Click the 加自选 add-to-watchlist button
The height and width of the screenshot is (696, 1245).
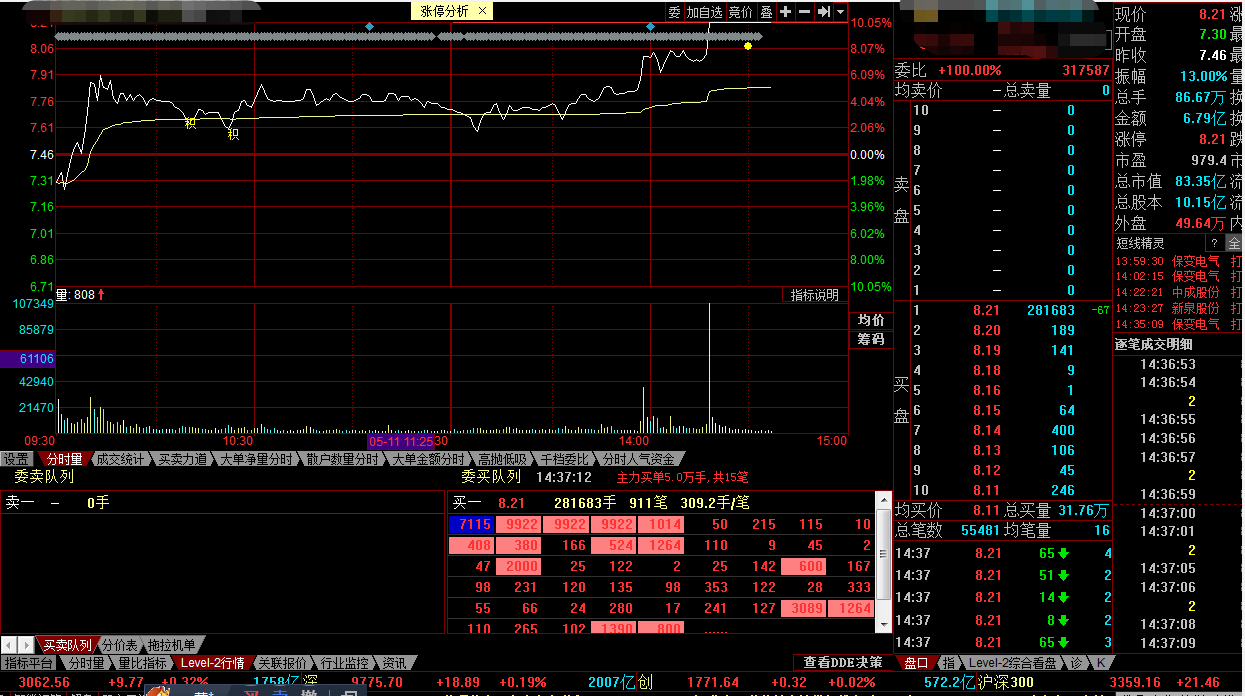[704, 12]
